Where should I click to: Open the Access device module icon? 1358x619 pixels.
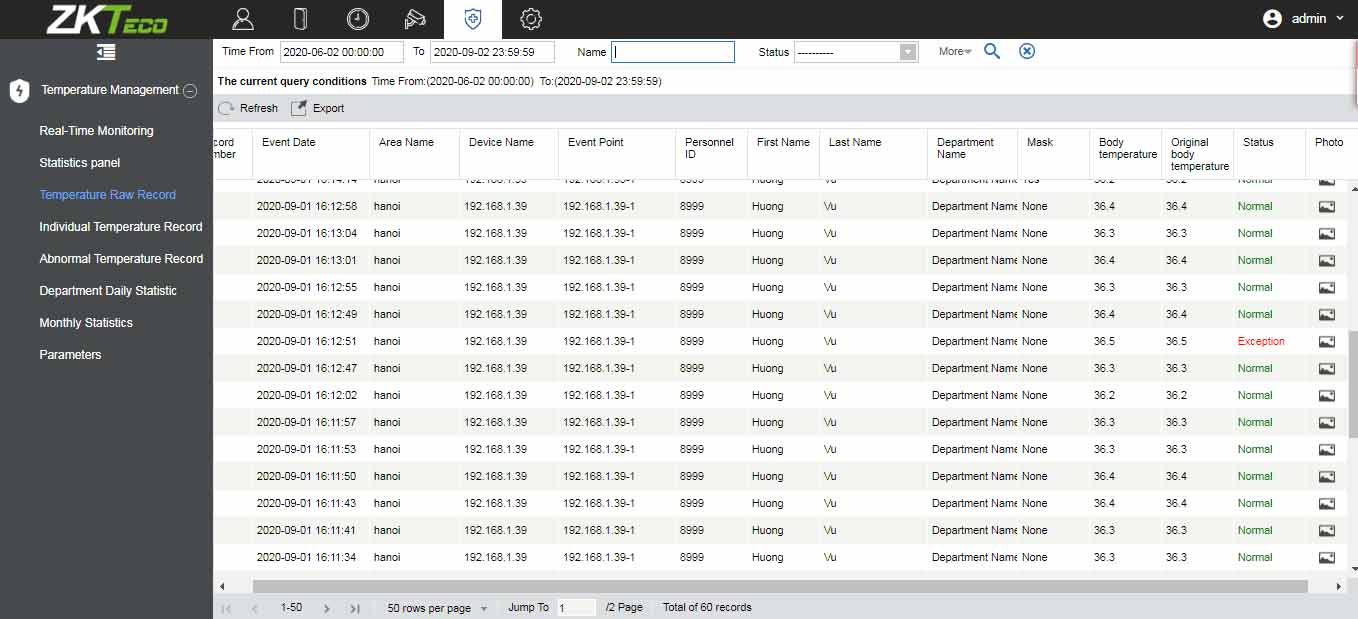pyautogui.click(x=300, y=19)
